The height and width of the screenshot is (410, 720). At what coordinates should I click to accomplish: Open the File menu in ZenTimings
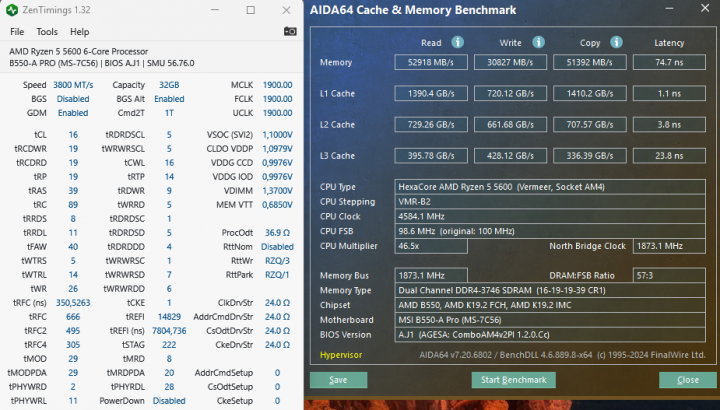click(x=17, y=32)
